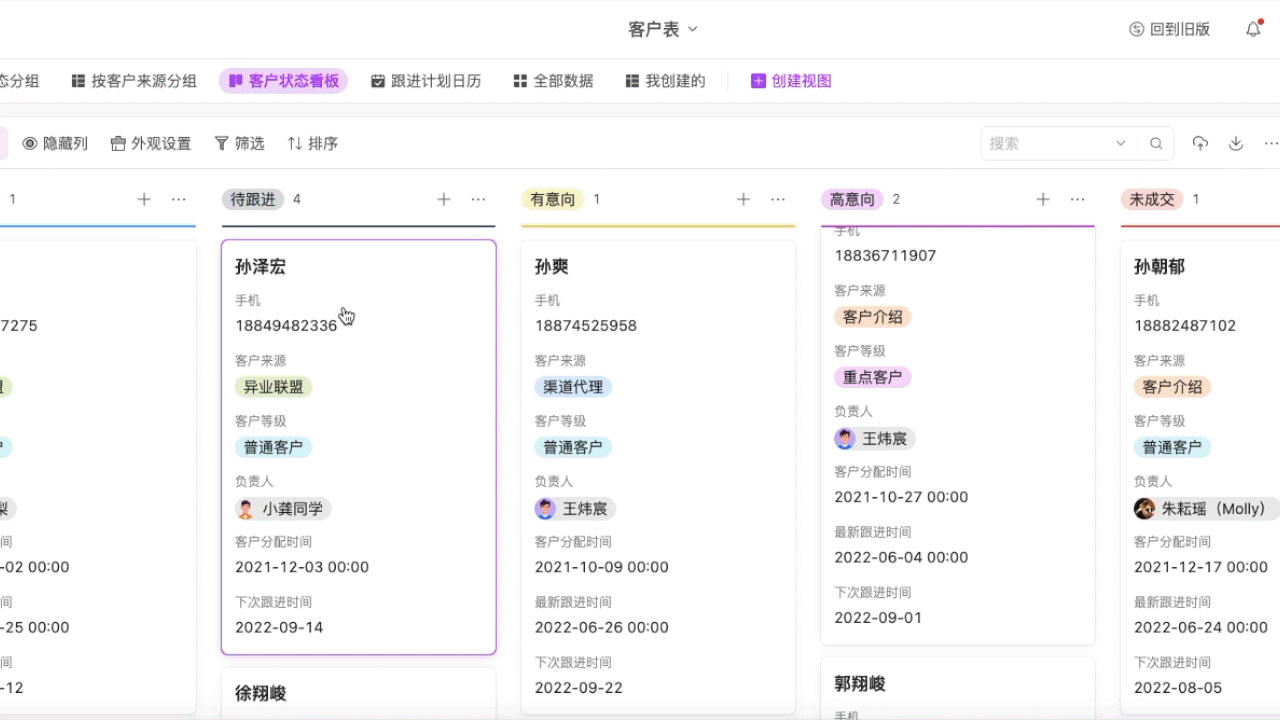
Task: Click next follow-up date 2022-09-01
Action: [x=879, y=618]
